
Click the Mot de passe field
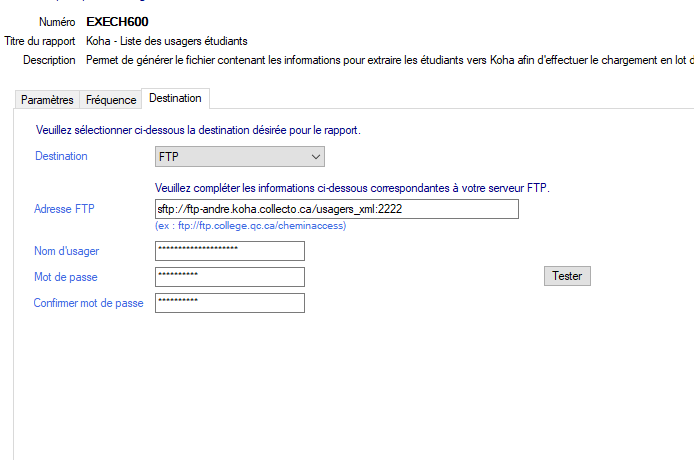pos(230,277)
